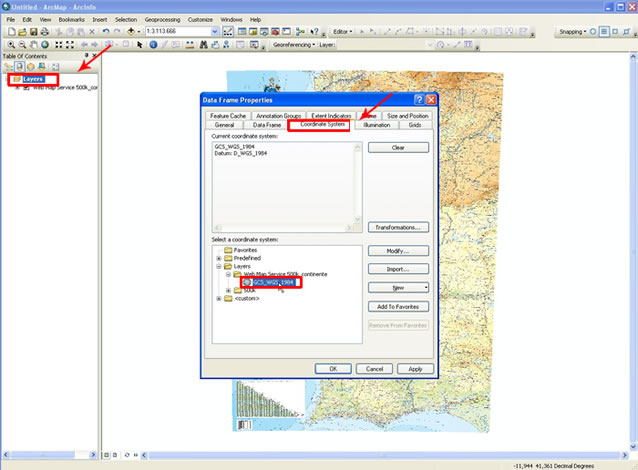The image size is (638, 470).
Task: Open the map scale dropdown
Action: point(215,31)
